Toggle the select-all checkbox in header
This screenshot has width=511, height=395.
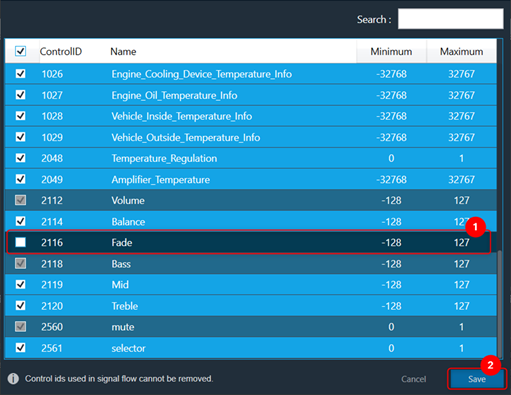21,51
